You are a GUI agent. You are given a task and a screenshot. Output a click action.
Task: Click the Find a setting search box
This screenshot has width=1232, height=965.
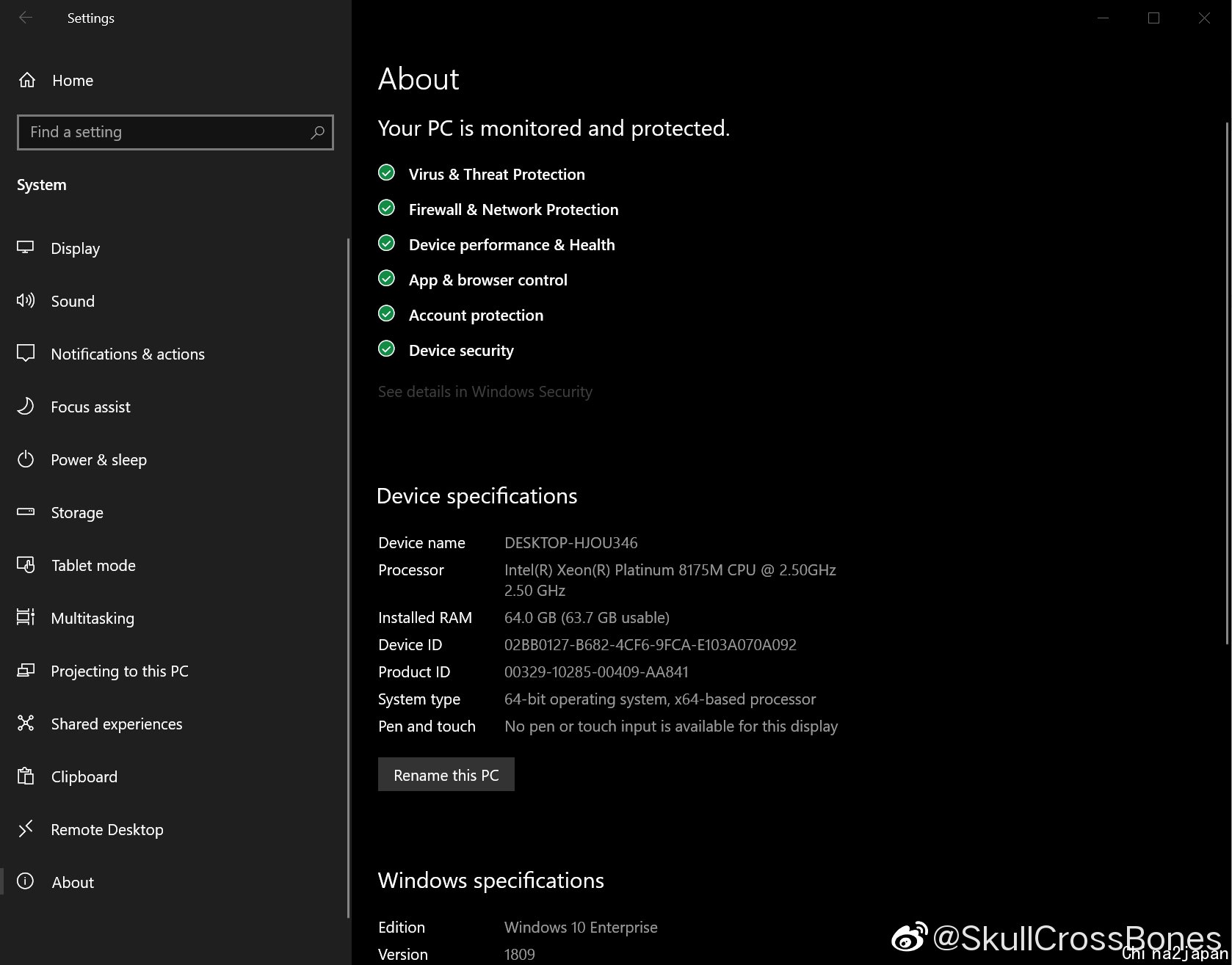point(175,132)
